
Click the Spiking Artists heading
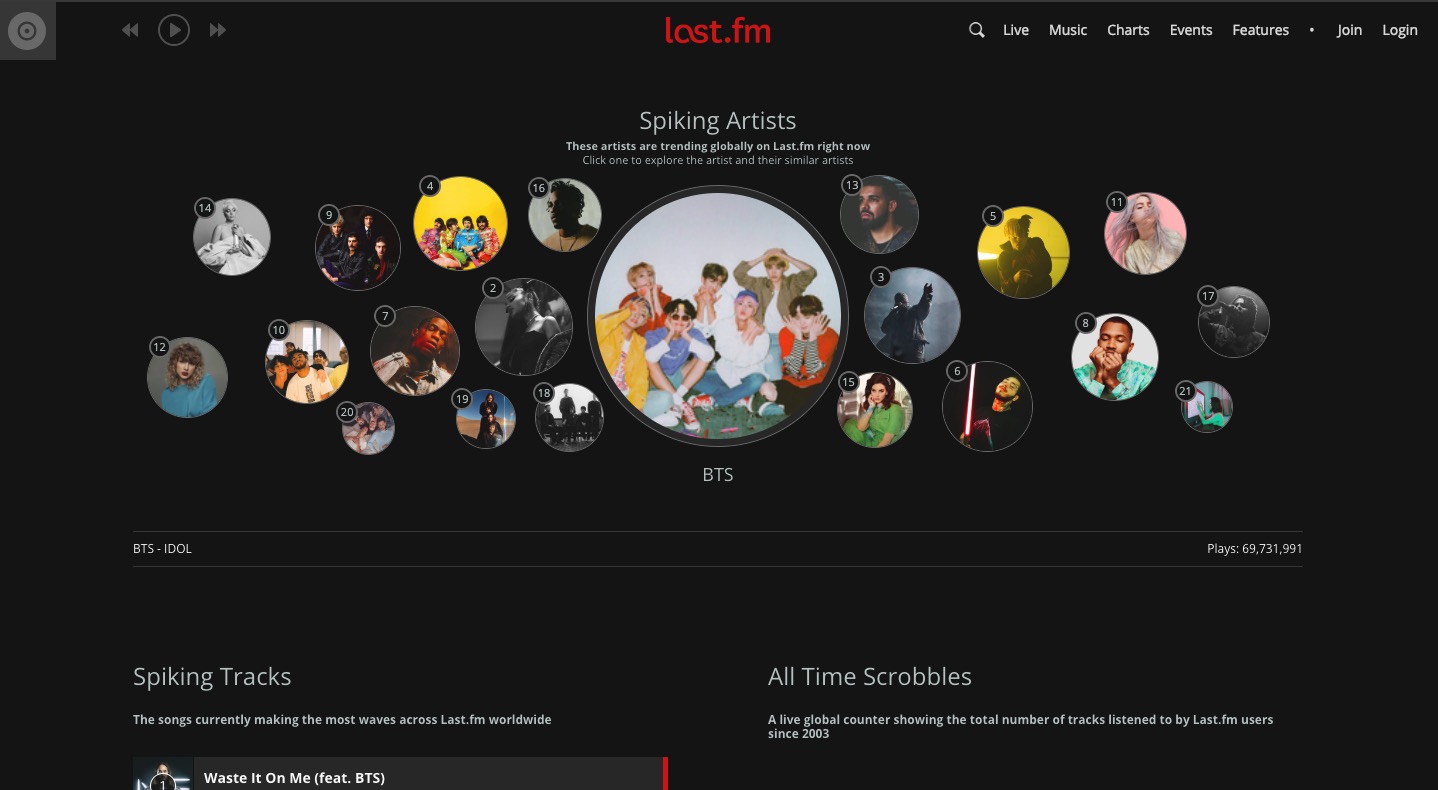tap(718, 120)
